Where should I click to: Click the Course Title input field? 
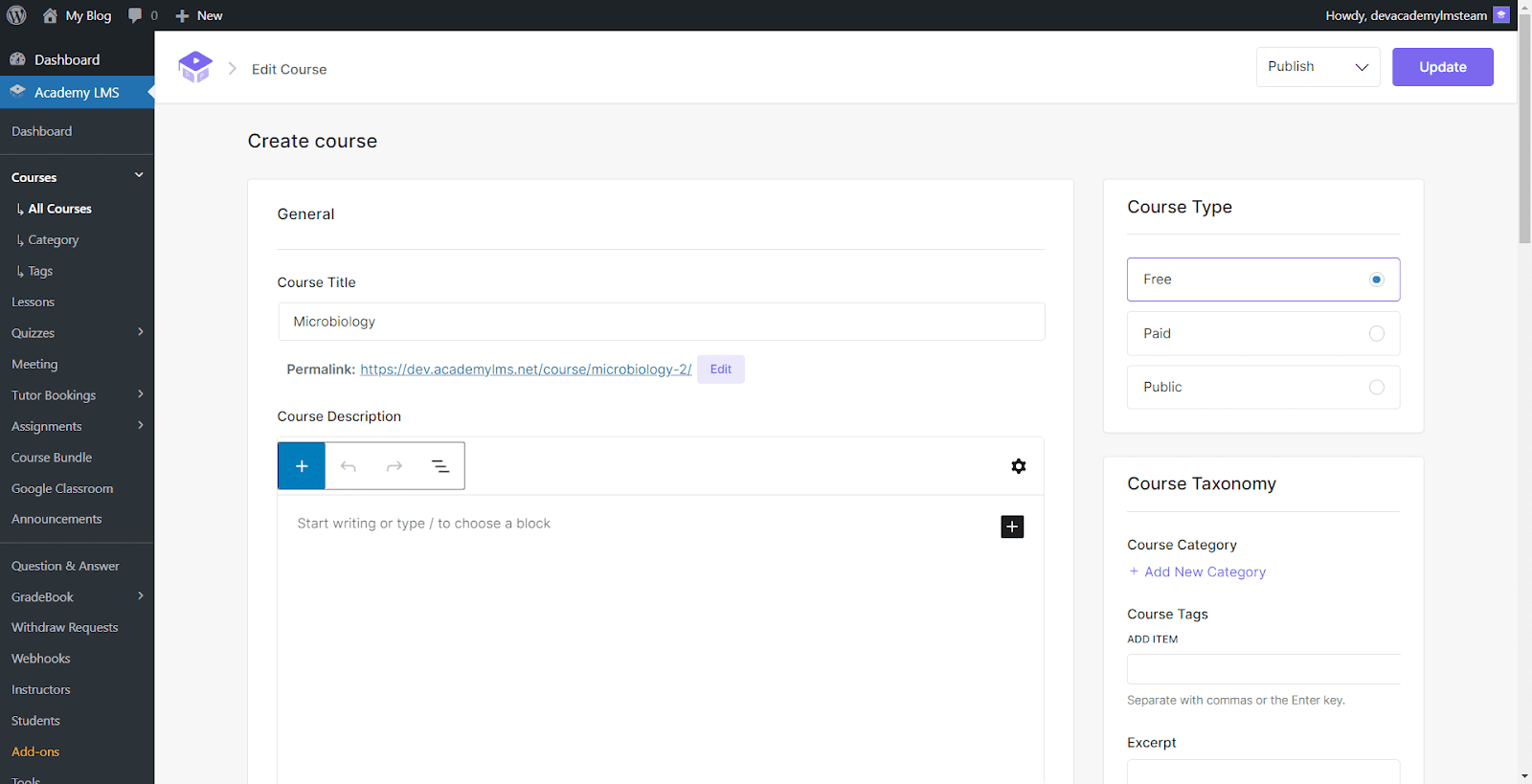point(661,322)
